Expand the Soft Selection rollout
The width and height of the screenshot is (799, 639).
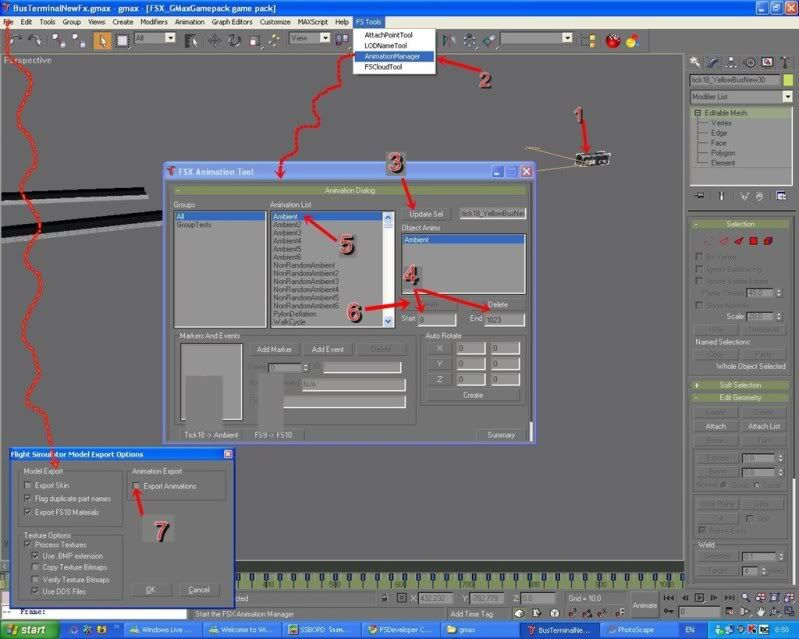[740, 385]
